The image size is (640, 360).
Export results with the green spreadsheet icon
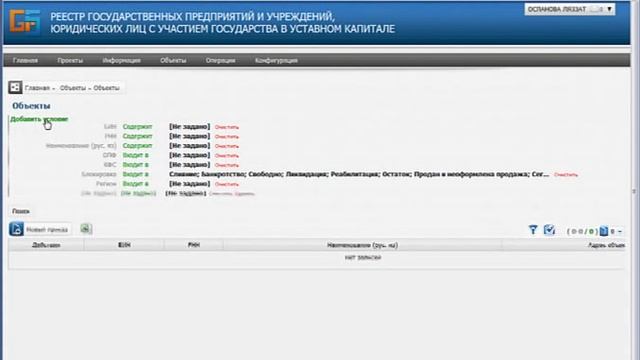[x=86, y=229]
